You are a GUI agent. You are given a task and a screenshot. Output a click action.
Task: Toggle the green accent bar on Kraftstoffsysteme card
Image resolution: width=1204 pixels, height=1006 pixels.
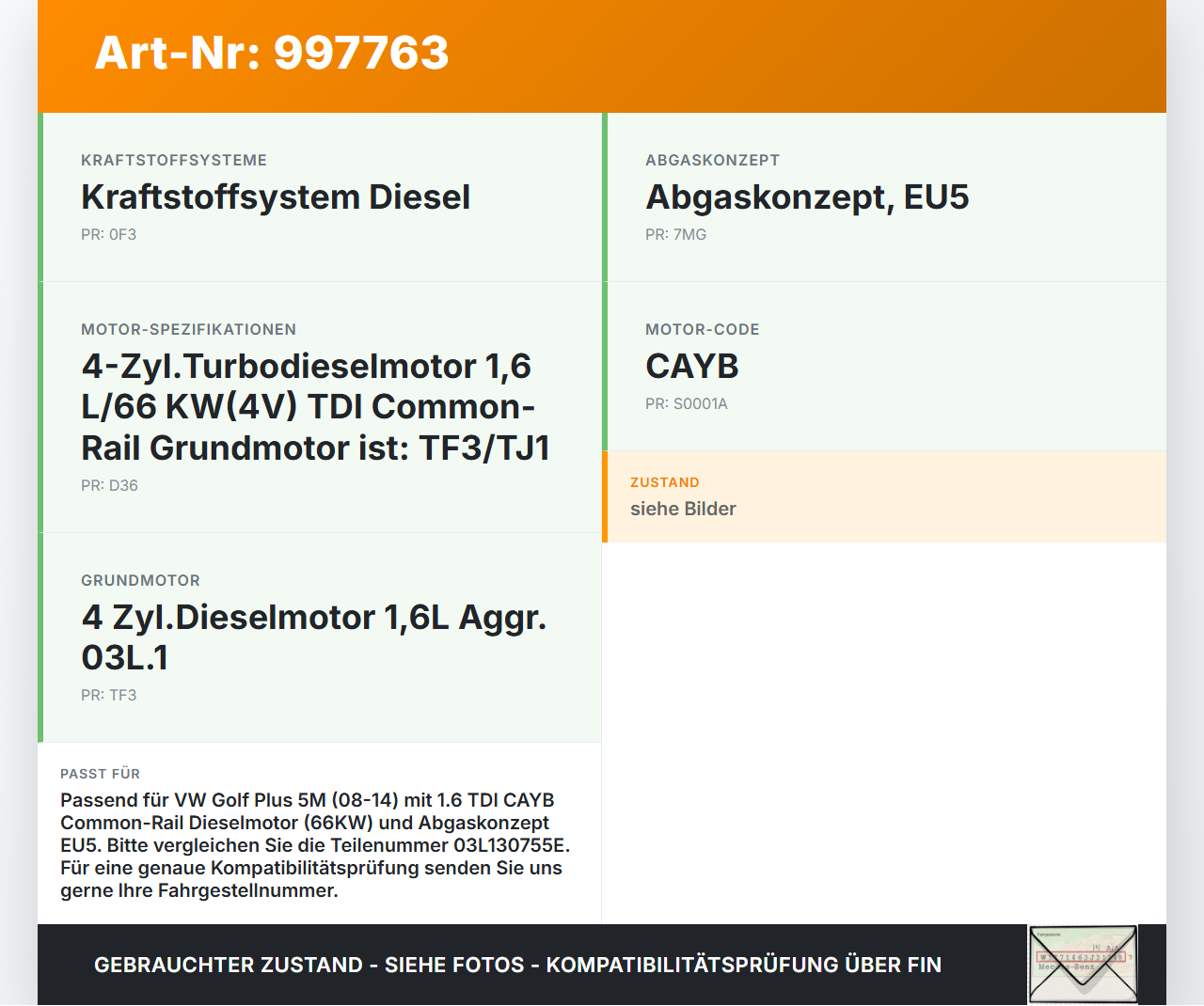[x=40, y=196]
